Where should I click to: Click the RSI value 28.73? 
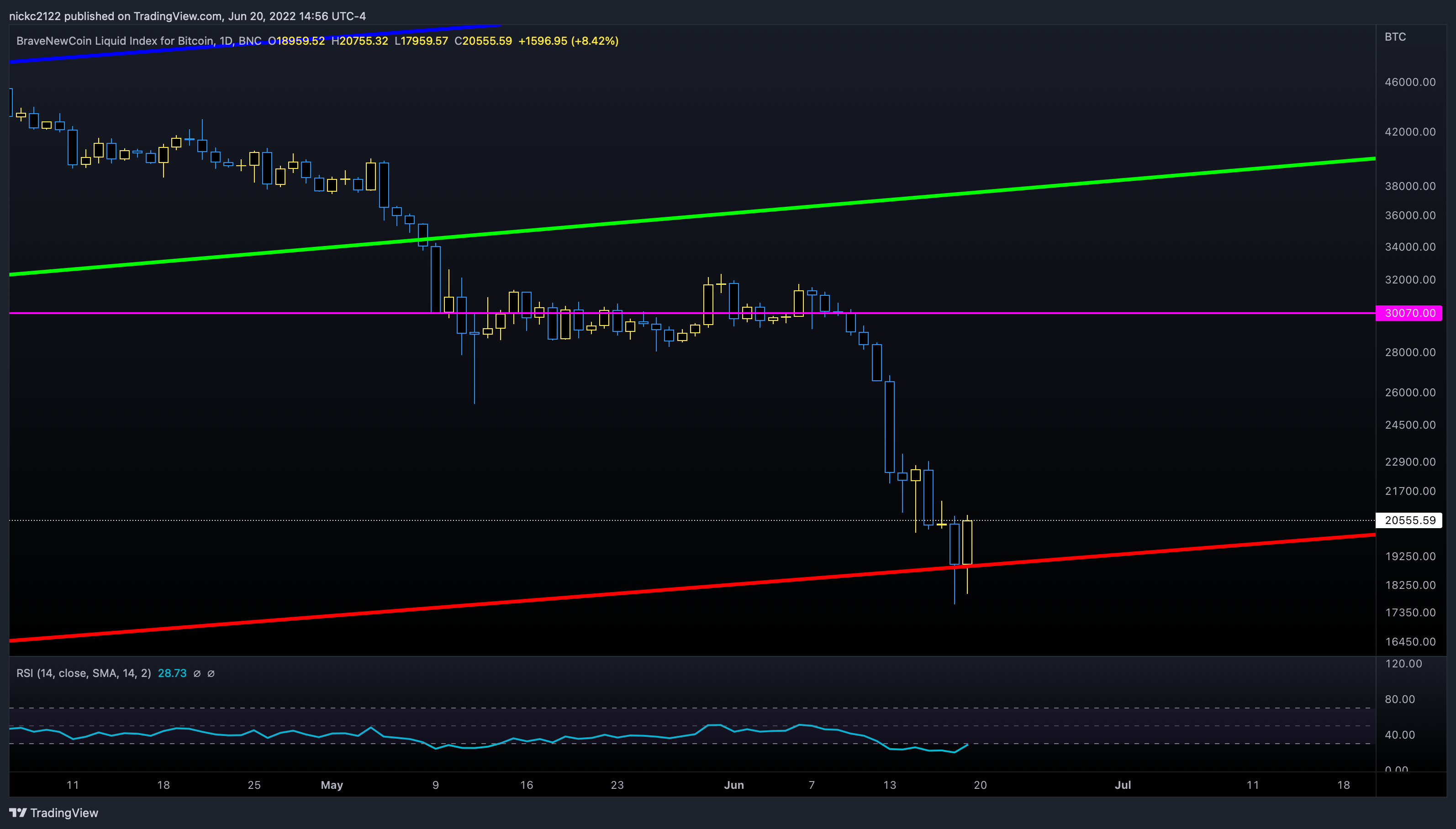point(172,674)
